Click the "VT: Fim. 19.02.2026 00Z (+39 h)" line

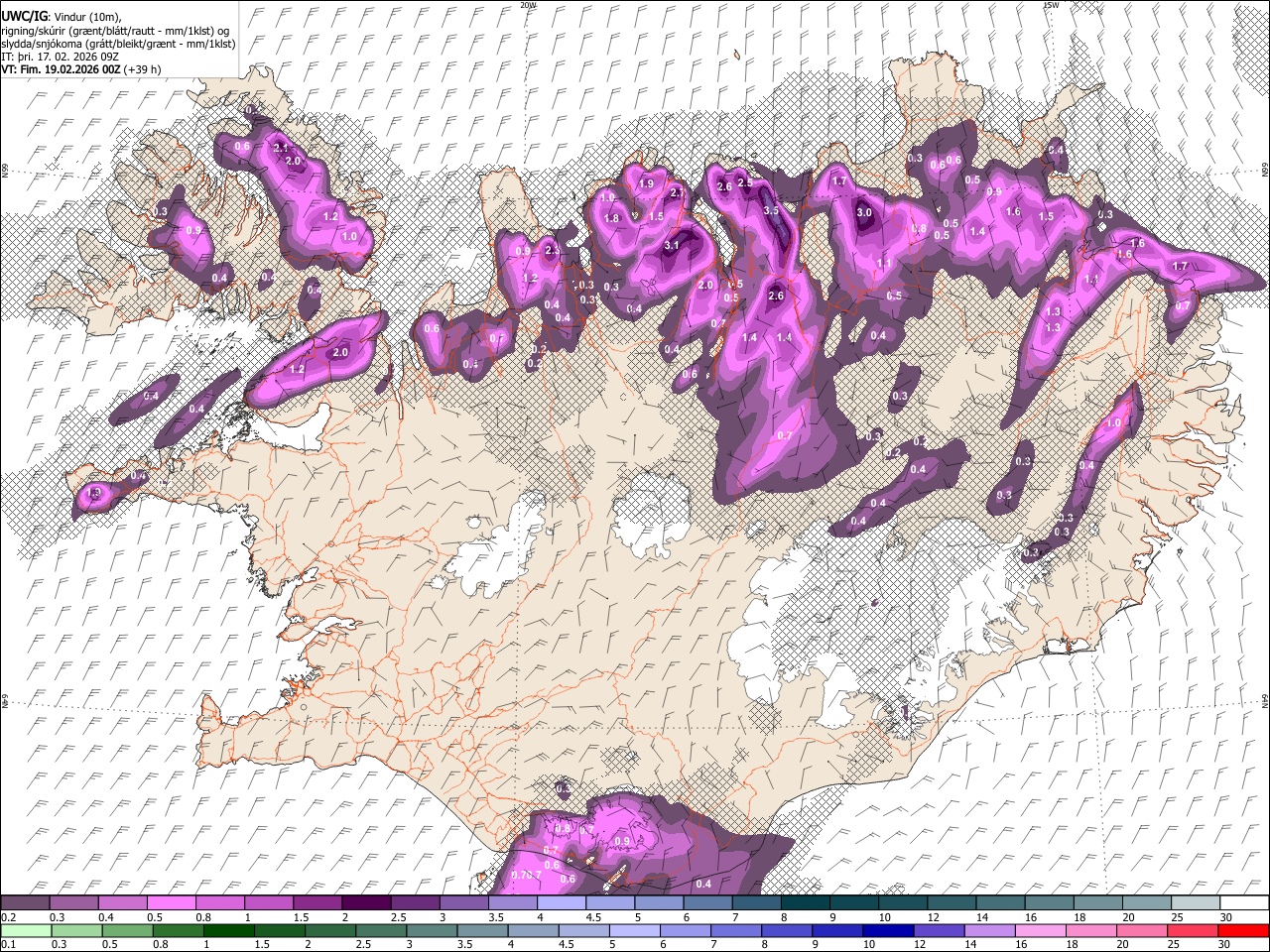click(81, 69)
